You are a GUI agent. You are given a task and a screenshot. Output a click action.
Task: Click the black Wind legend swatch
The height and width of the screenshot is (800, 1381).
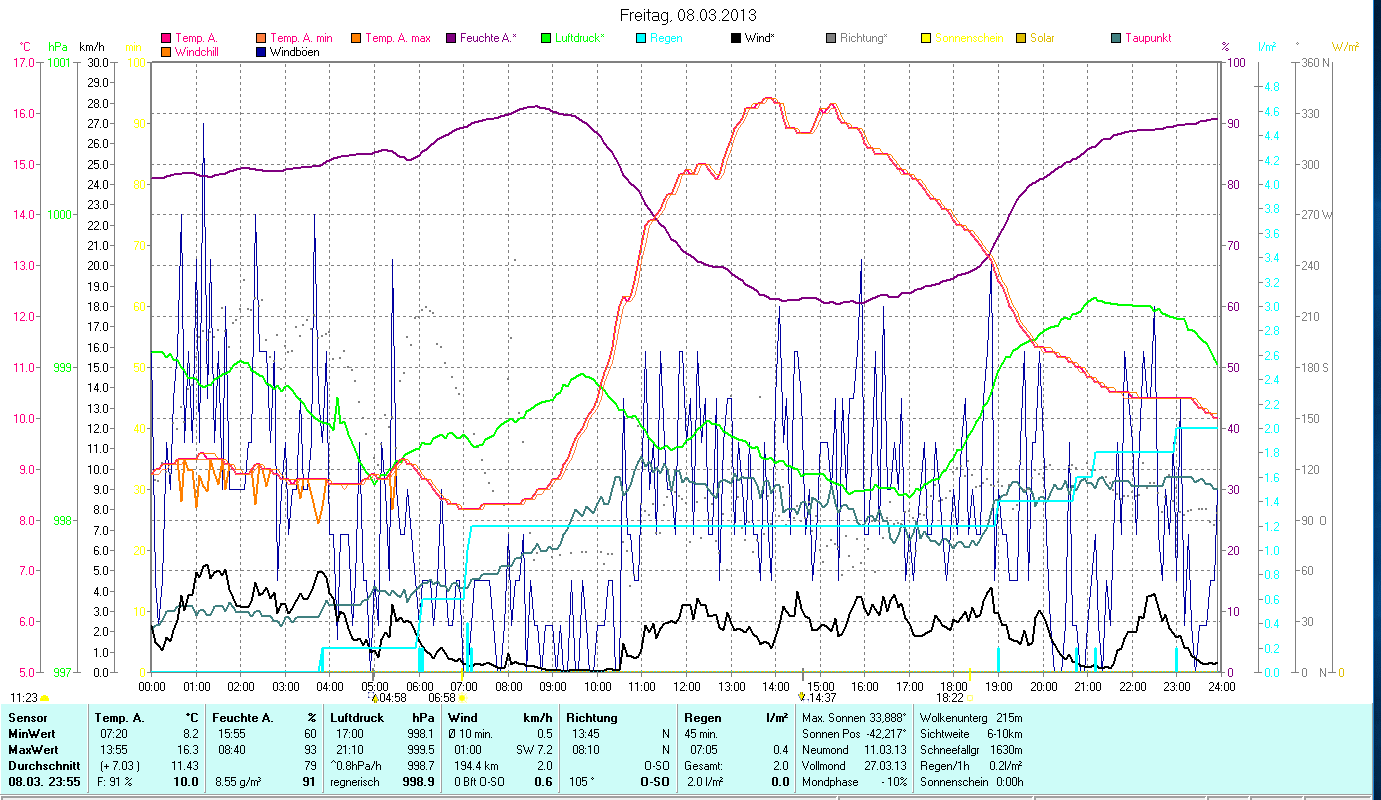pyautogui.click(x=736, y=39)
